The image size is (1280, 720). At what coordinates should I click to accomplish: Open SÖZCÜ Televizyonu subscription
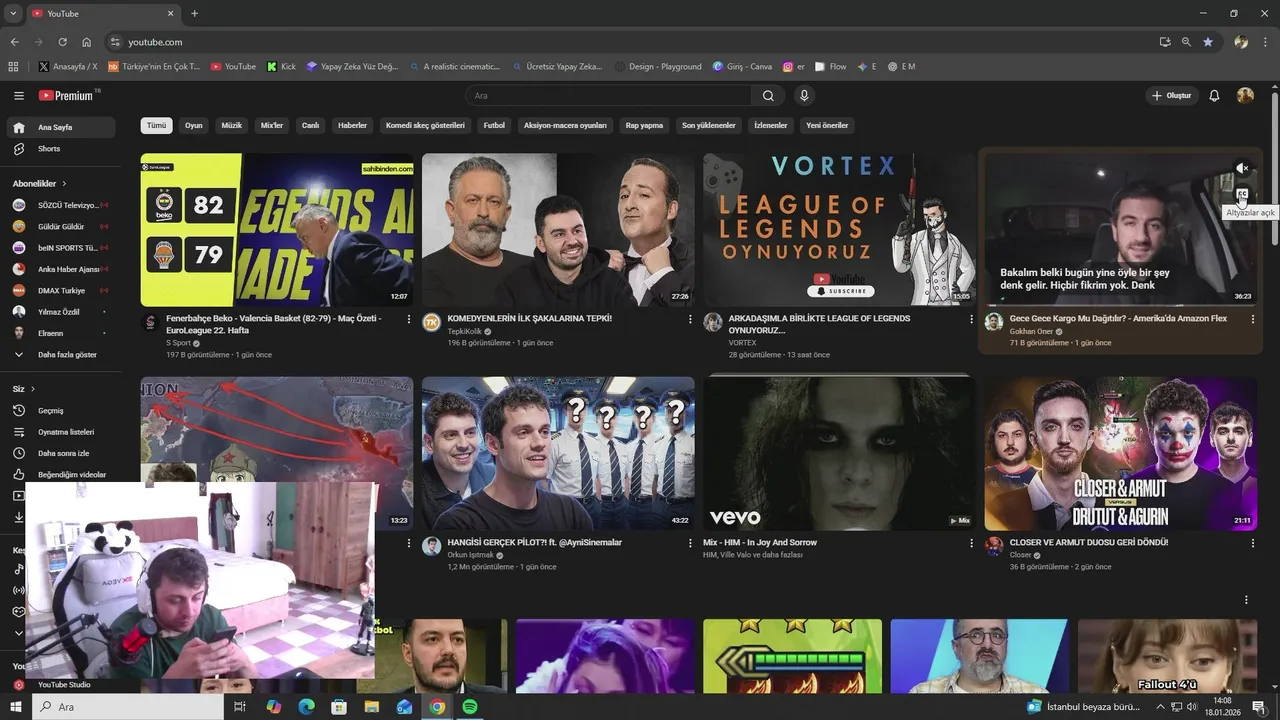coord(61,206)
